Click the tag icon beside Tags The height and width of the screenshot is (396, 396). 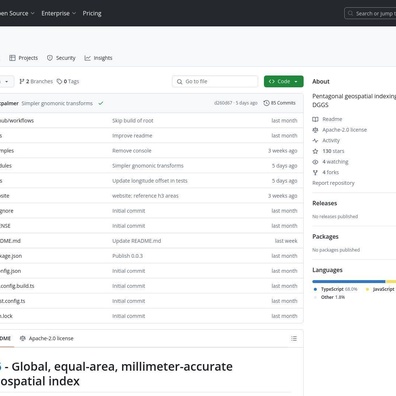59,81
